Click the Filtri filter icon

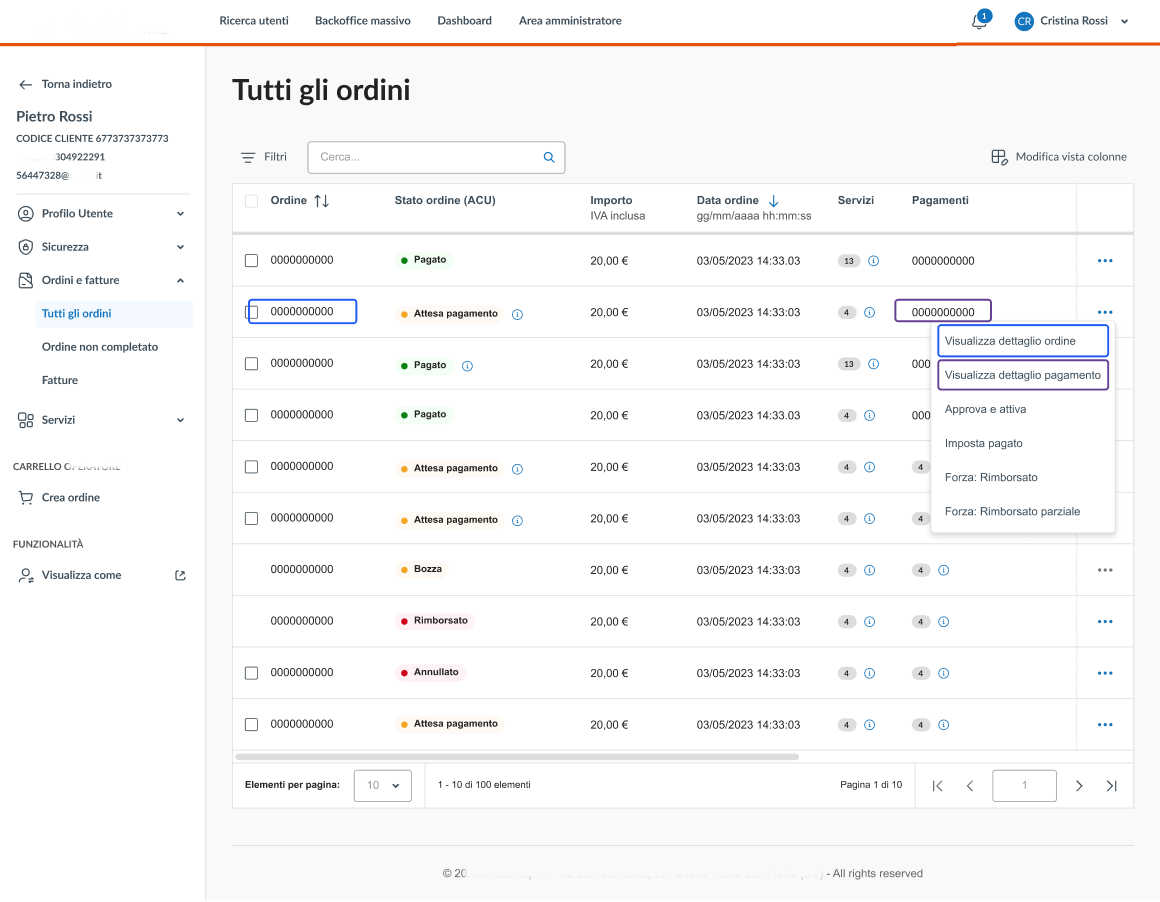tap(248, 158)
